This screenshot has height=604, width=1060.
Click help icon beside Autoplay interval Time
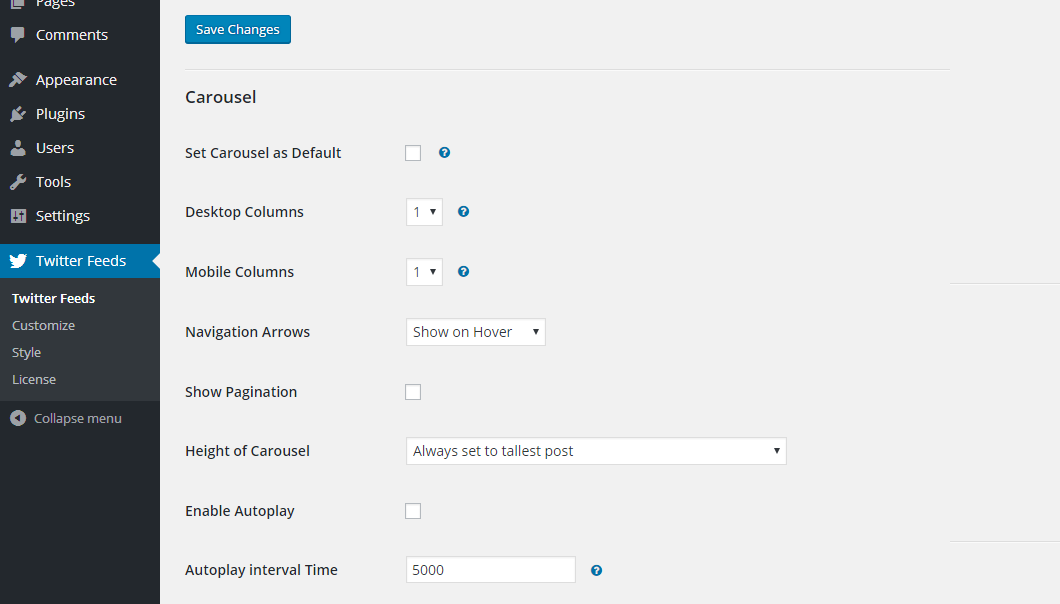click(596, 570)
